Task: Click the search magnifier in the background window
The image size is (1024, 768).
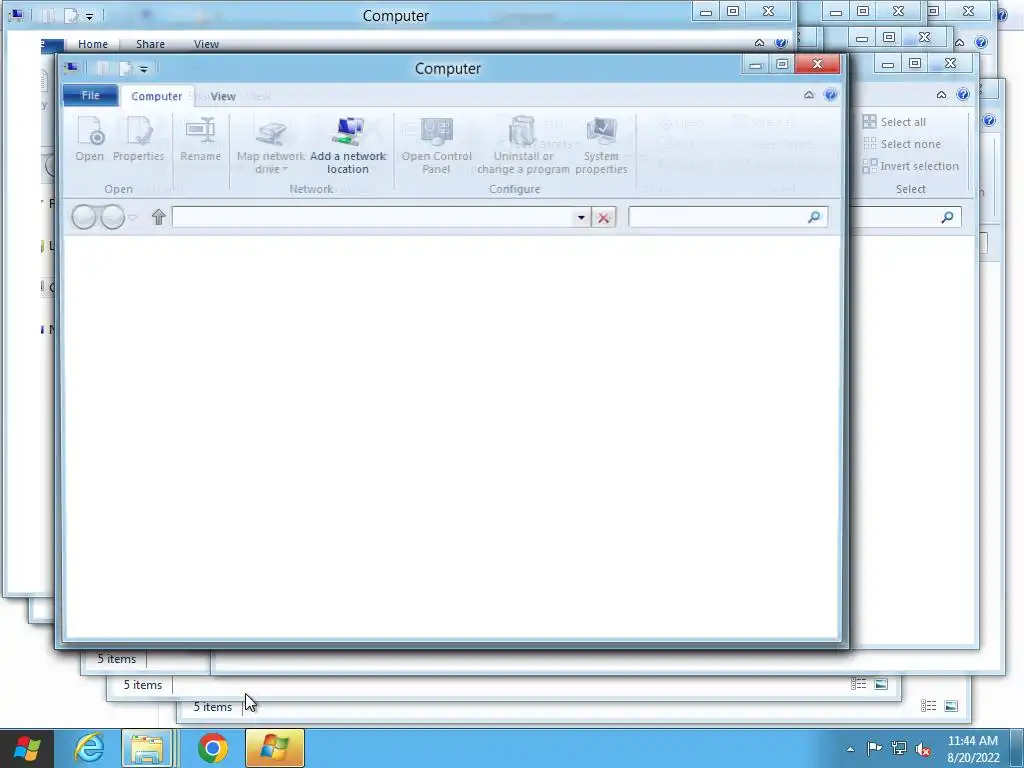Action: [x=947, y=217]
